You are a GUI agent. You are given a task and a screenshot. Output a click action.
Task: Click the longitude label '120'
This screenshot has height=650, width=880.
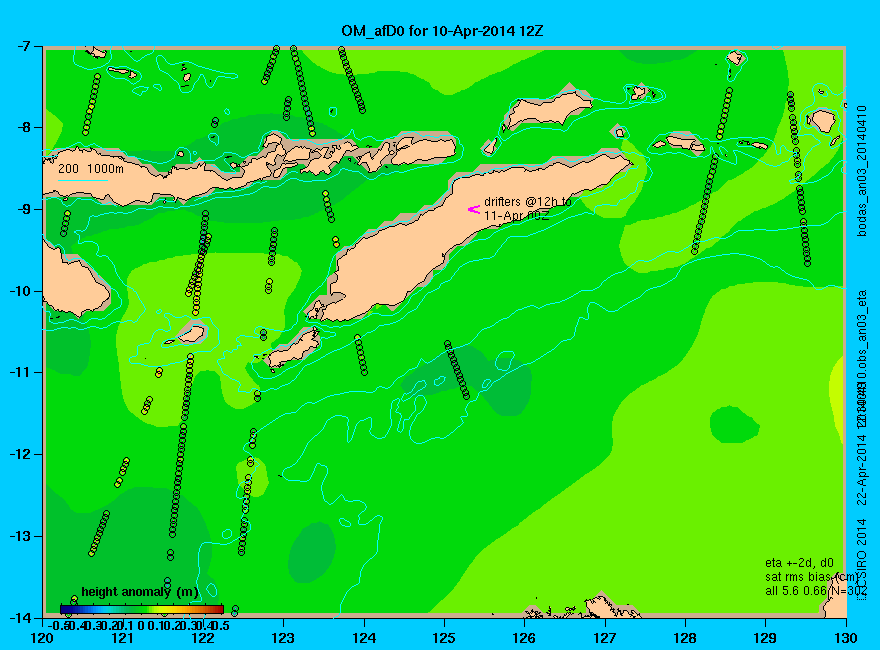[42, 638]
